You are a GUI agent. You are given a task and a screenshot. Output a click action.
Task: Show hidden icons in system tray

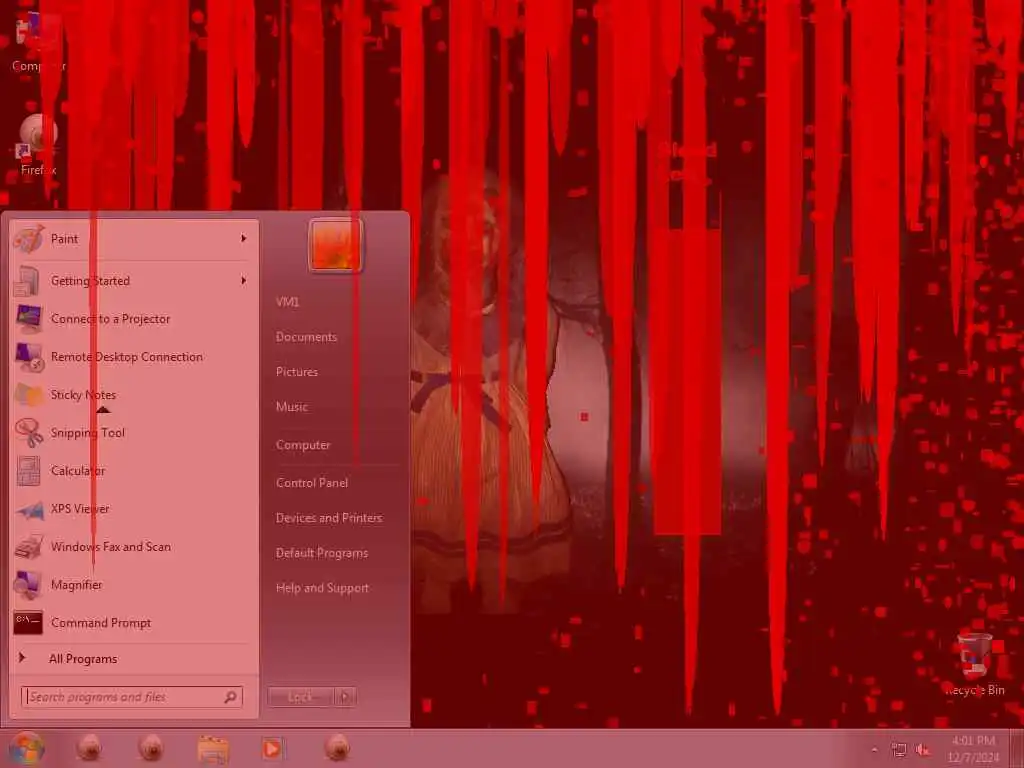click(x=874, y=750)
